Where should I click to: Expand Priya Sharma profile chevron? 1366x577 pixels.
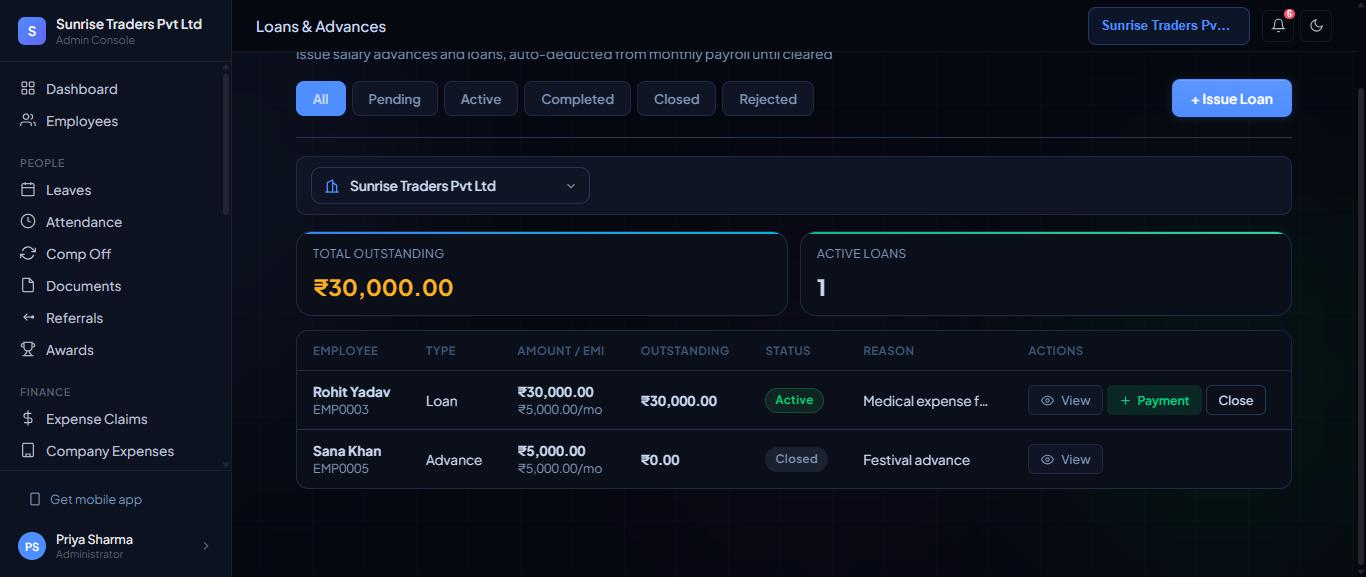point(206,546)
